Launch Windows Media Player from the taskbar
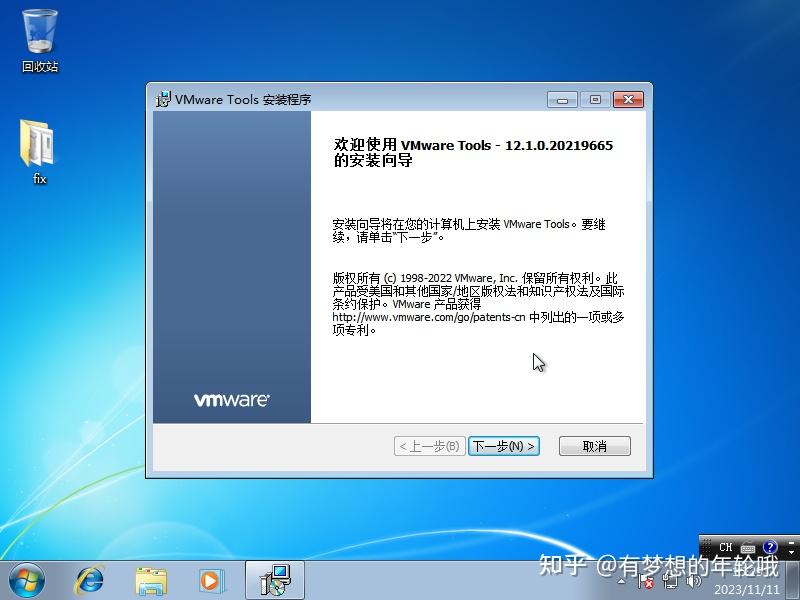 click(x=210, y=580)
